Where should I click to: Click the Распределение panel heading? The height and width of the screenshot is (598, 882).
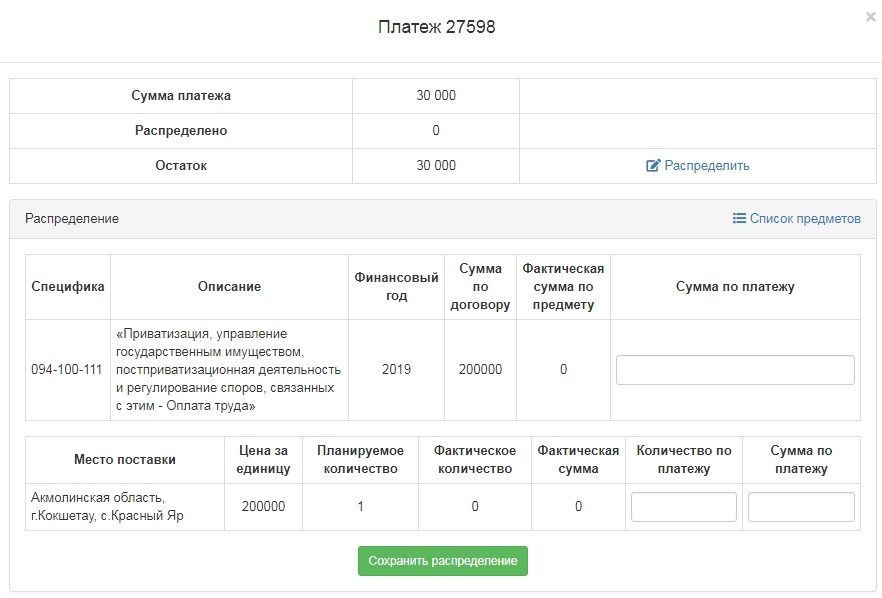click(x=72, y=218)
